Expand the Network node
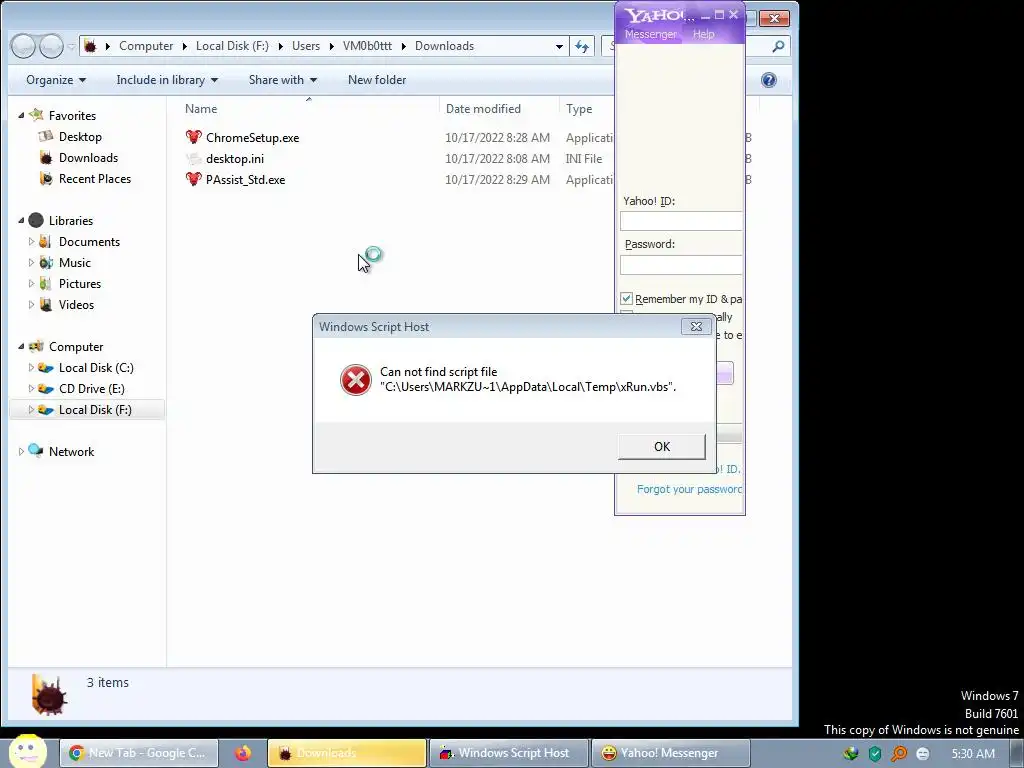Viewport: 1024px width, 768px height. pyautogui.click(x=21, y=452)
